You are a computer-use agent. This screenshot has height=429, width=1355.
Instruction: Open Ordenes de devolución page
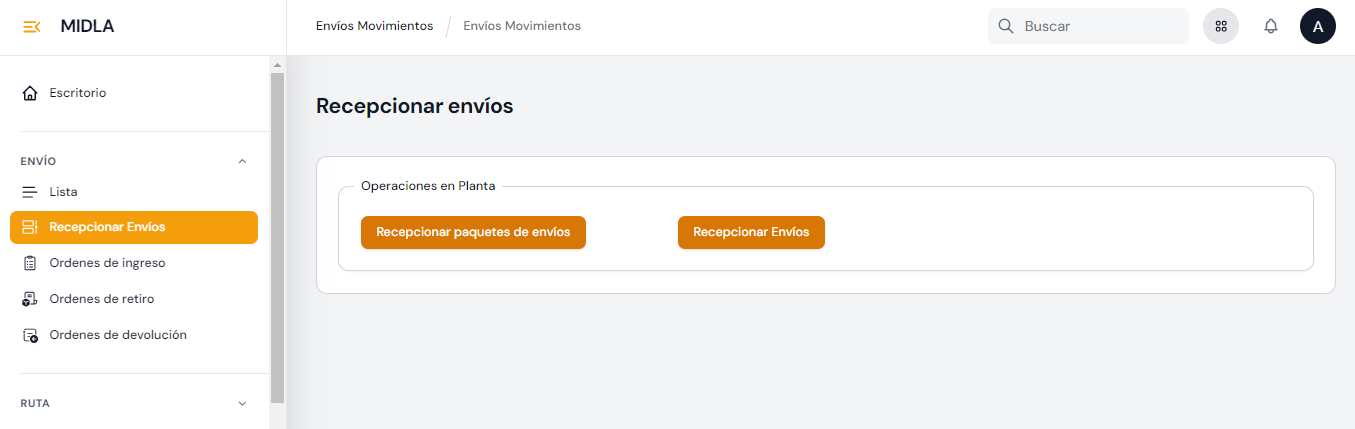point(118,335)
